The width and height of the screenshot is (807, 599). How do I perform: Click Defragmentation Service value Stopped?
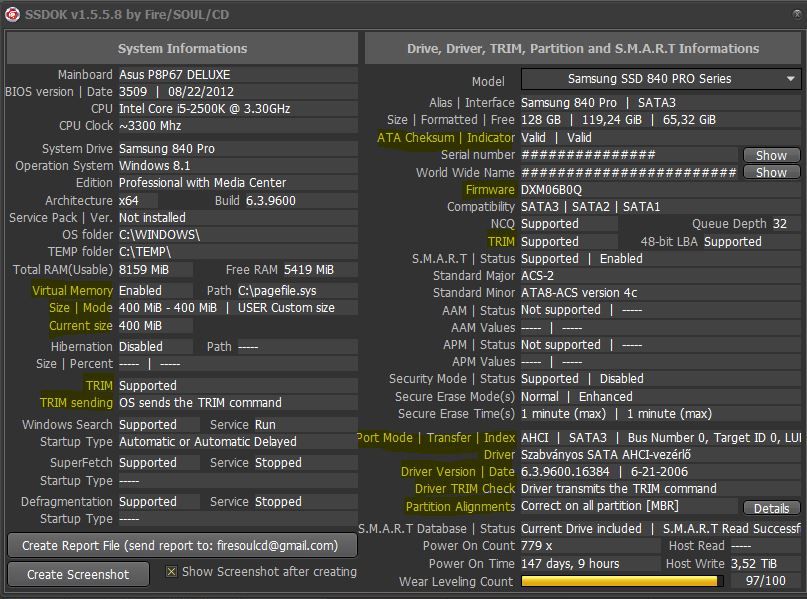(x=278, y=502)
